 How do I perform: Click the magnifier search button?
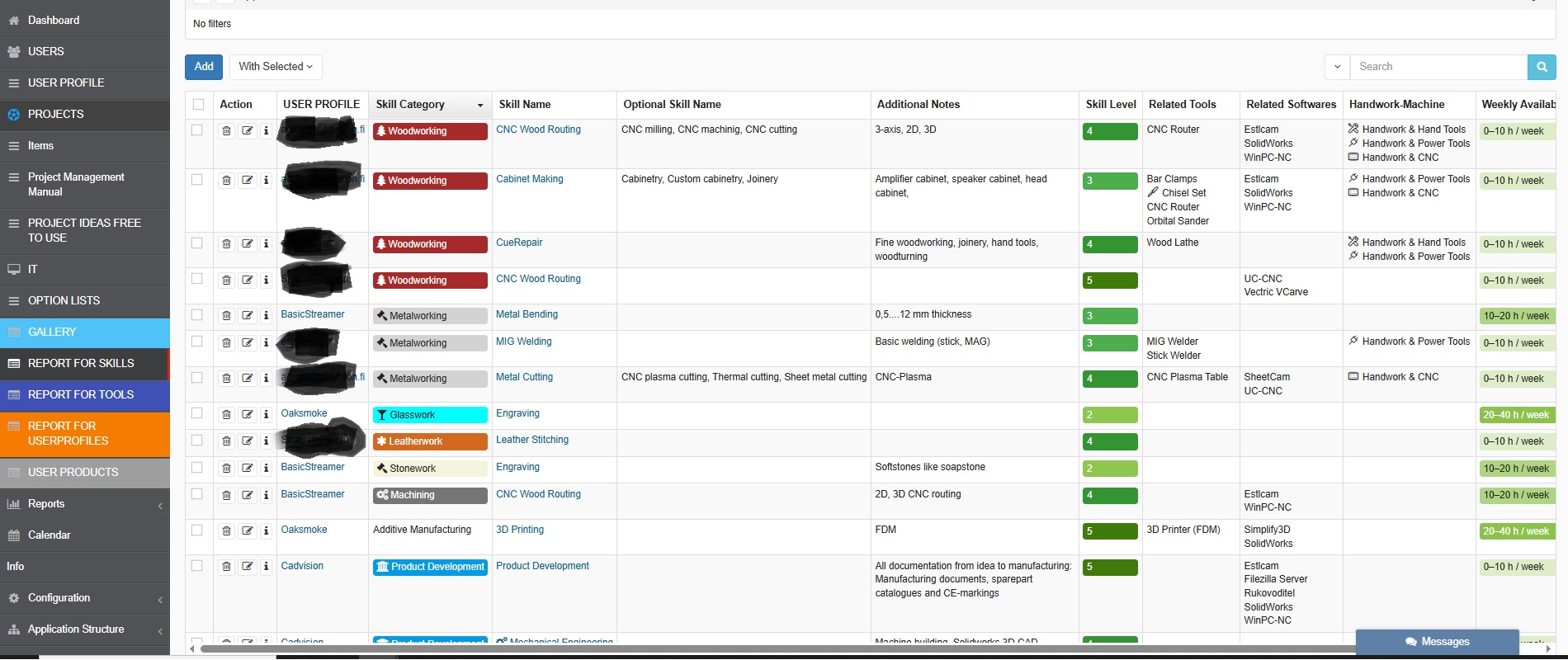coord(1541,67)
